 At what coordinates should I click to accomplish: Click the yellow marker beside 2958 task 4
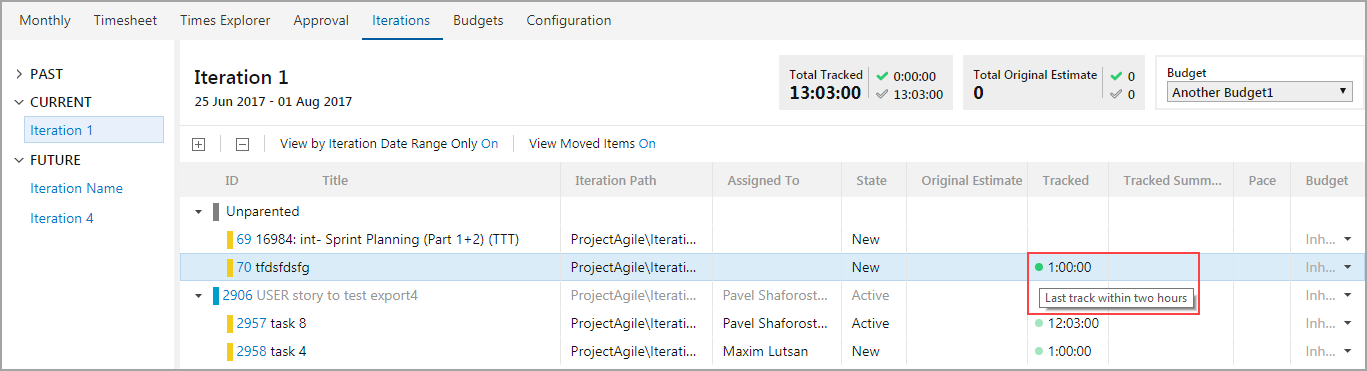230,351
